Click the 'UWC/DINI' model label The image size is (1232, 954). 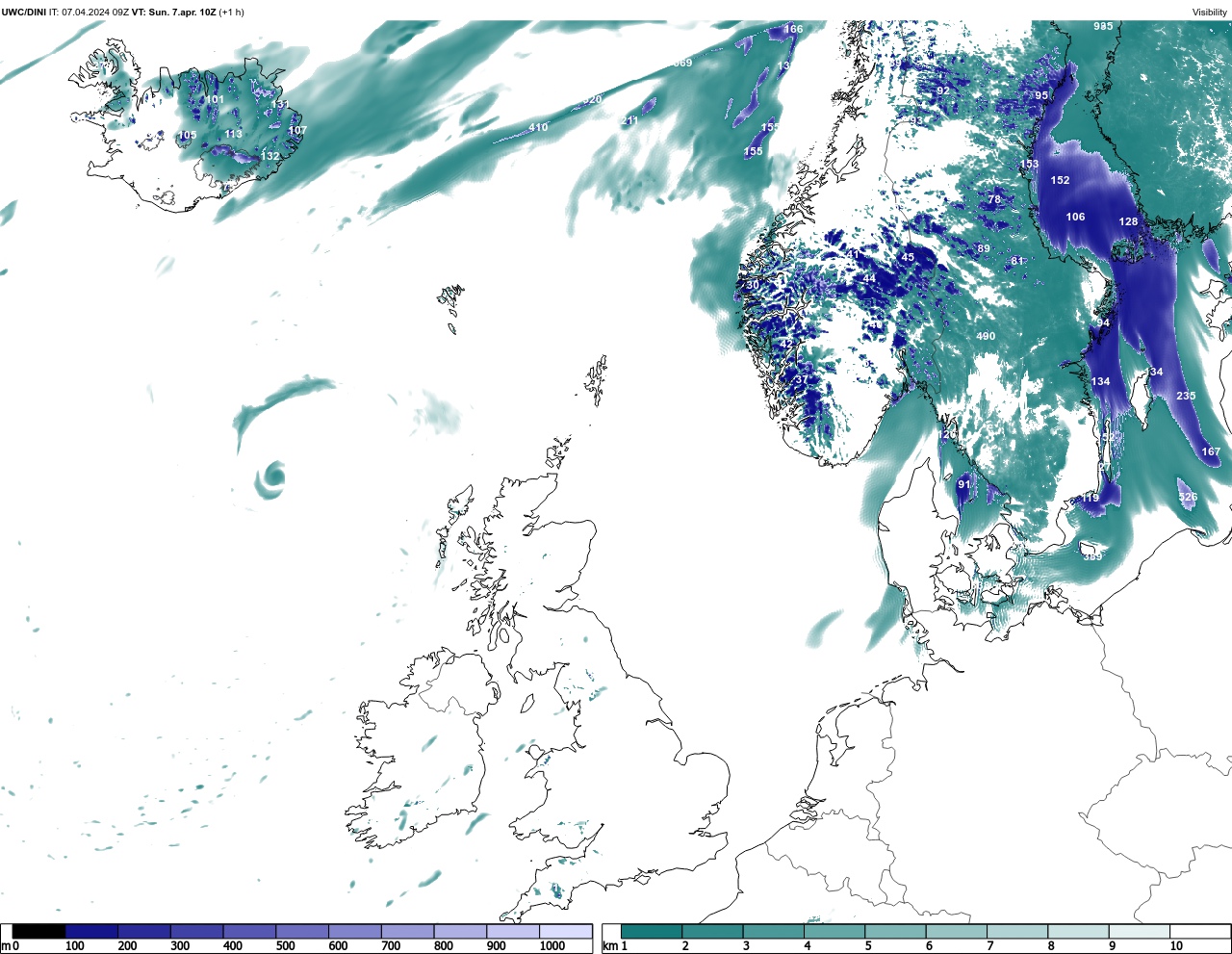(x=24, y=13)
